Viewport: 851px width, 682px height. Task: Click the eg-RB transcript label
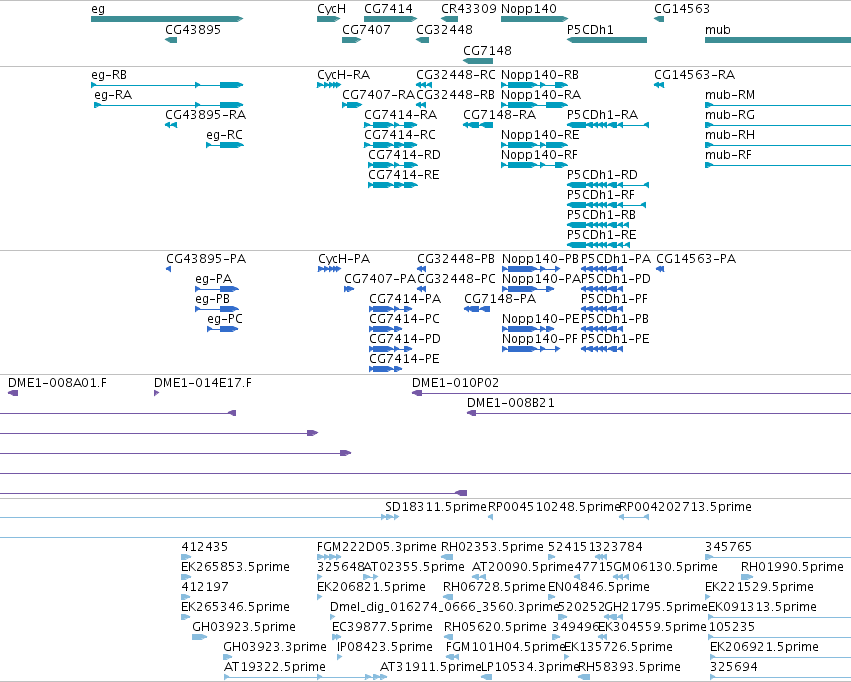pyautogui.click(x=109, y=75)
